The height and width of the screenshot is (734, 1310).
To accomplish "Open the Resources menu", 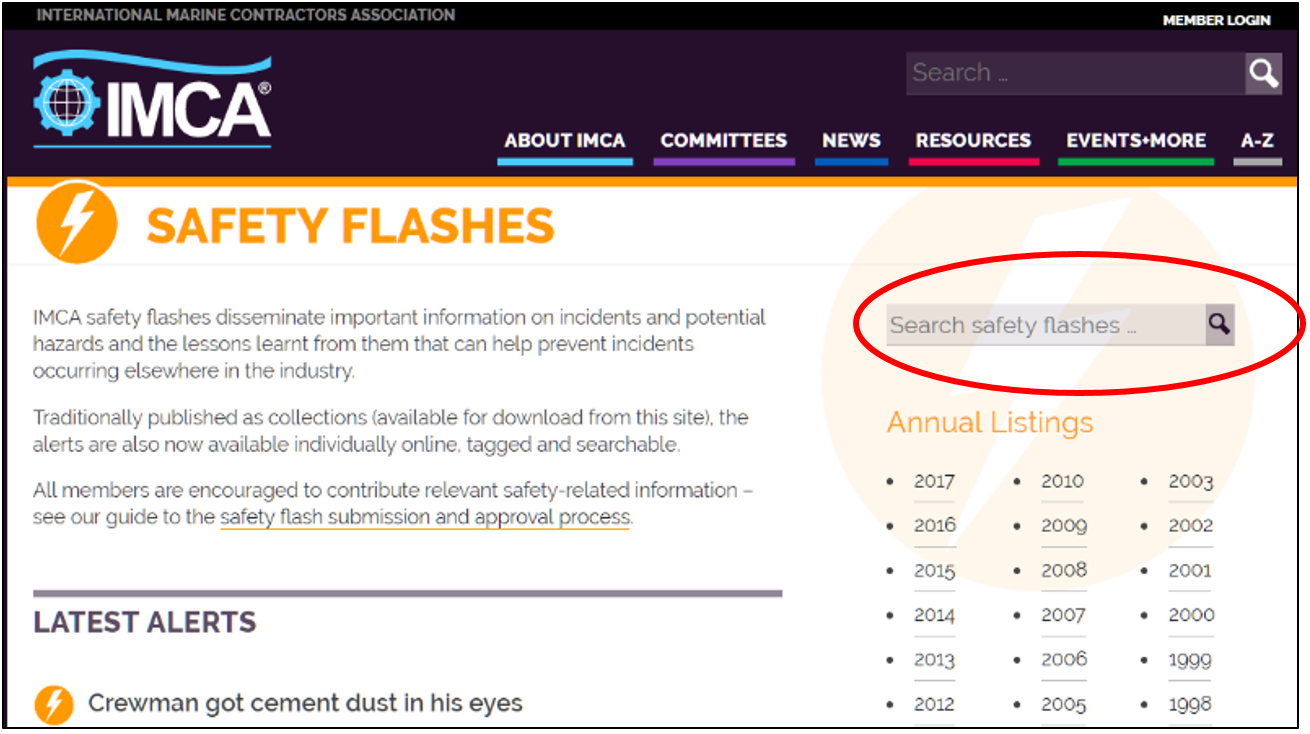I will point(973,141).
